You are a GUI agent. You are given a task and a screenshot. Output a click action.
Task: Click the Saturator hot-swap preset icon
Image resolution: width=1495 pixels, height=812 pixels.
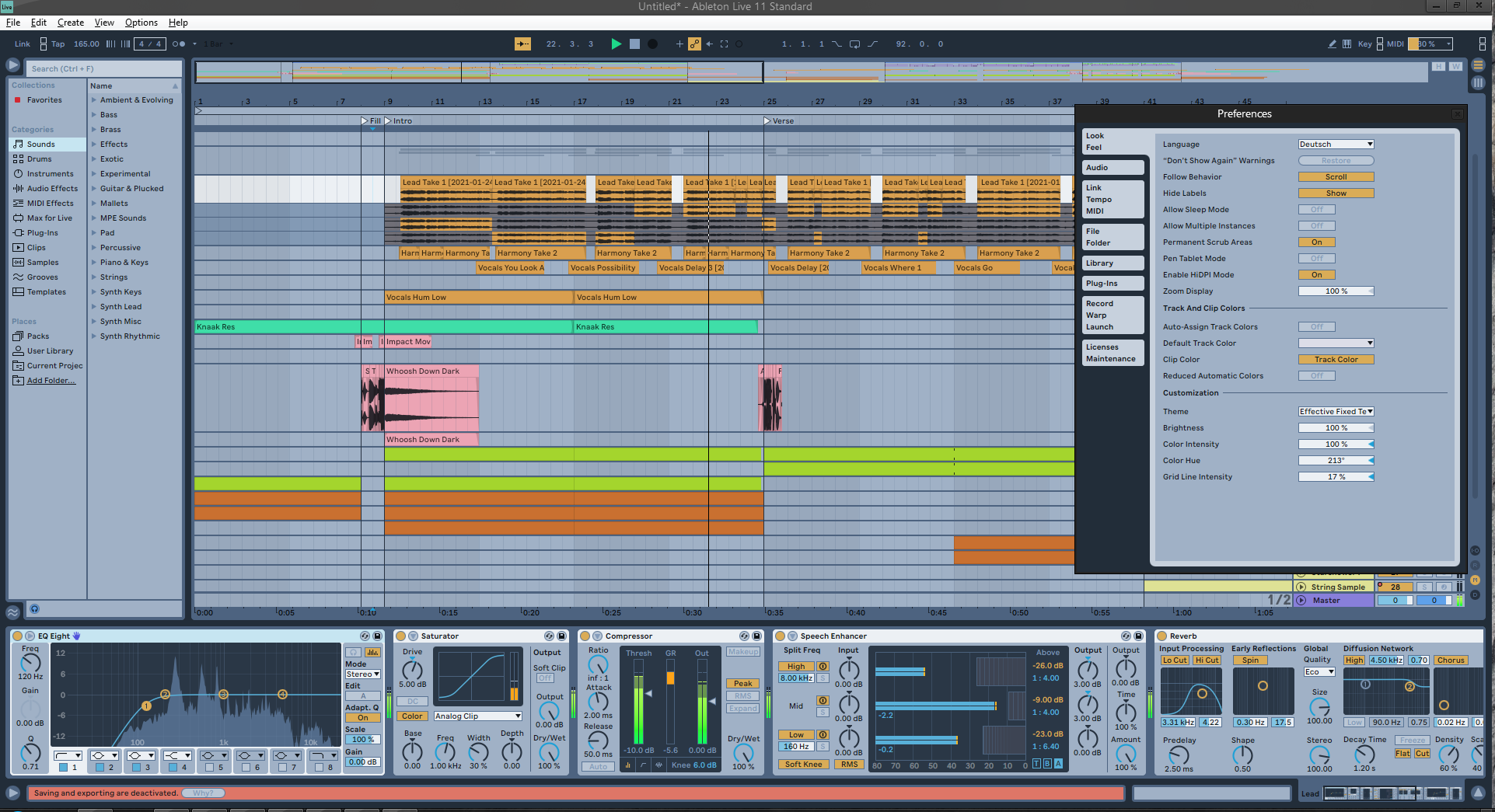point(549,636)
